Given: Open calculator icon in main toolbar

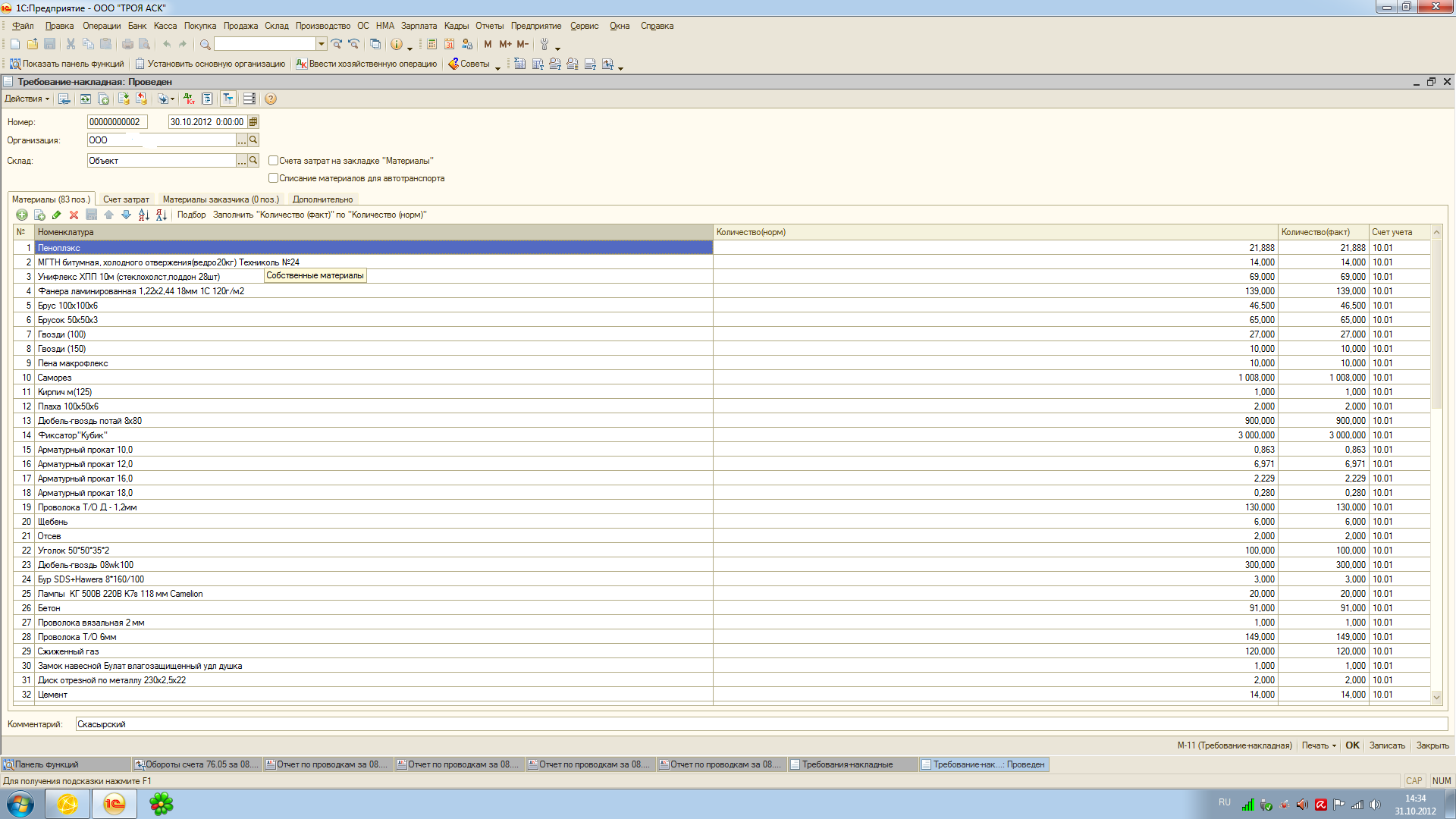Looking at the screenshot, I should [431, 45].
